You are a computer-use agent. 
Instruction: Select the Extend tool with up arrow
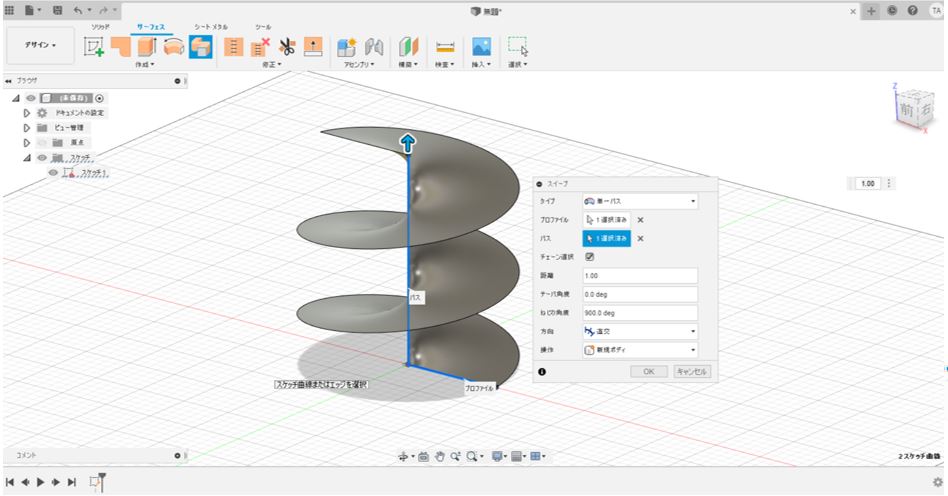click(313, 47)
